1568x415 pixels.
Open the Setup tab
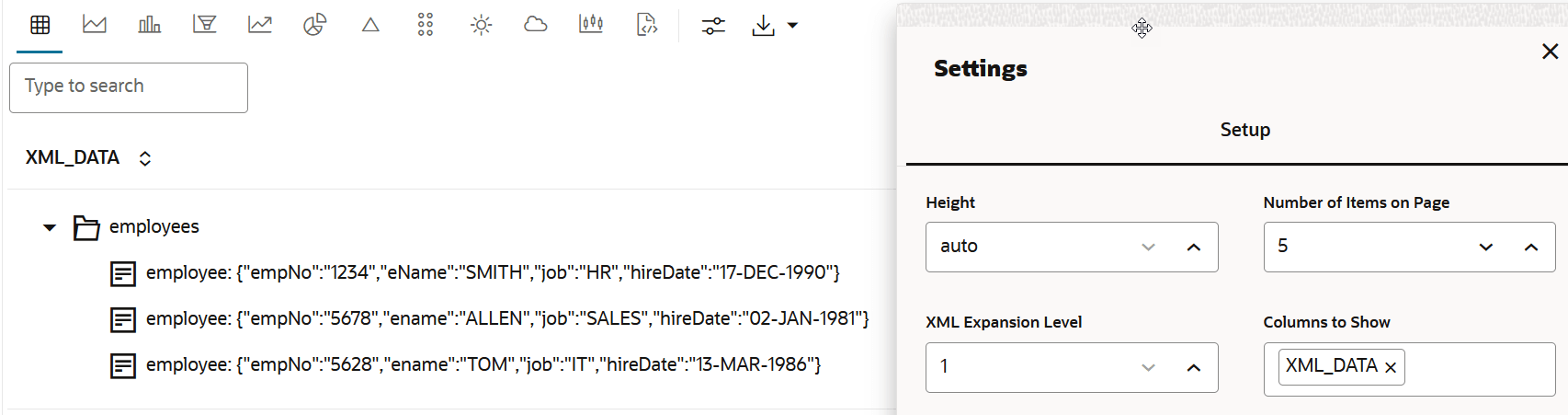point(1244,130)
